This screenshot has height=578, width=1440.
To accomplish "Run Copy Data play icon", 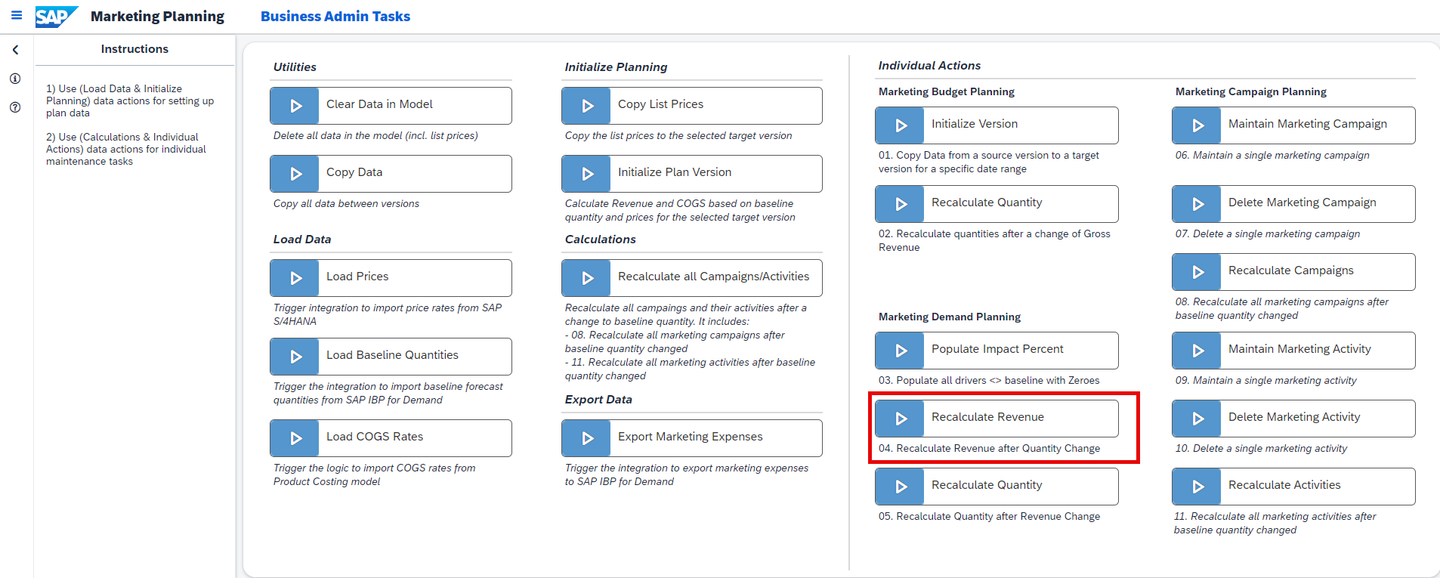I will coord(295,173).
